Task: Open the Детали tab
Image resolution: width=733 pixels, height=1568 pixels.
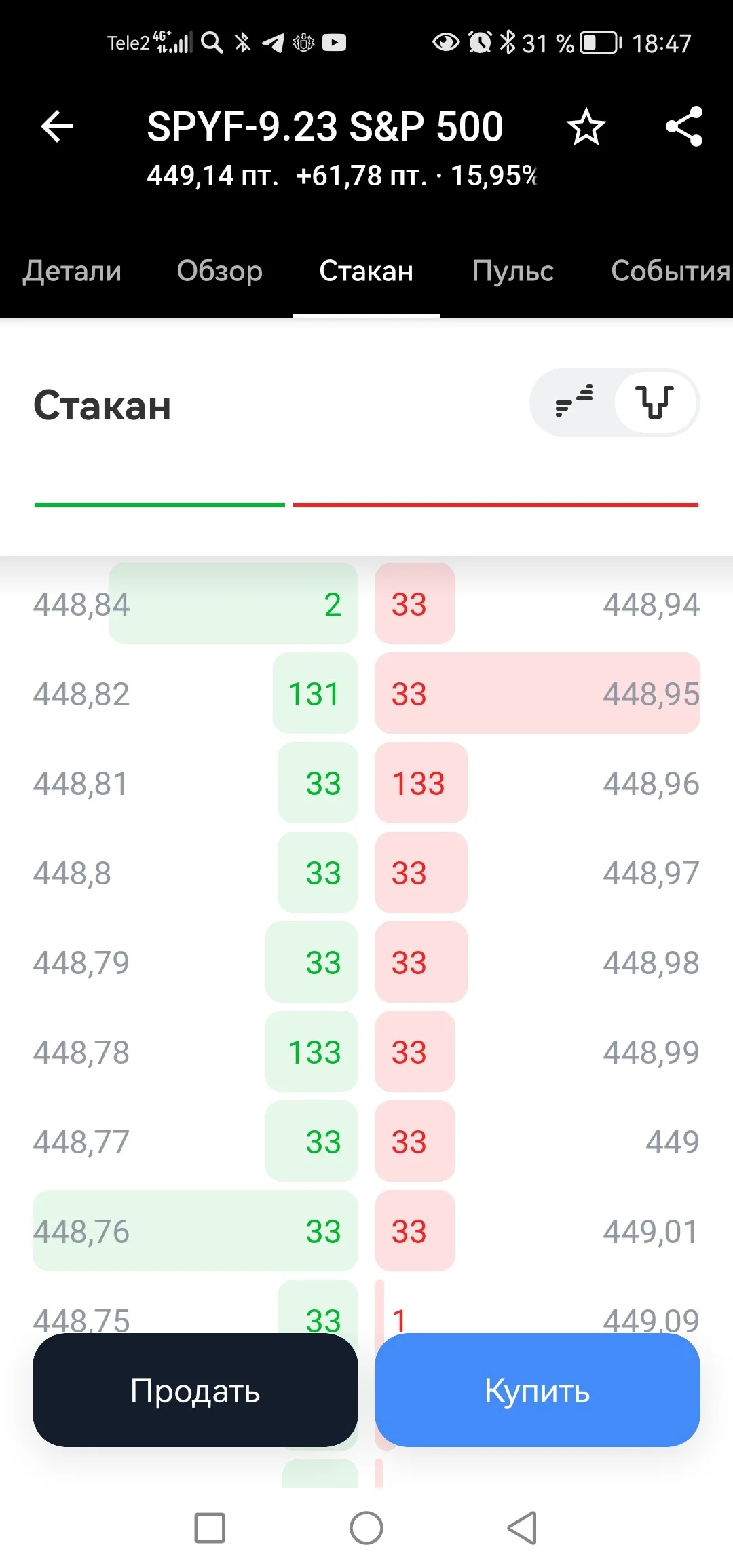Action: (x=72, y=271)
